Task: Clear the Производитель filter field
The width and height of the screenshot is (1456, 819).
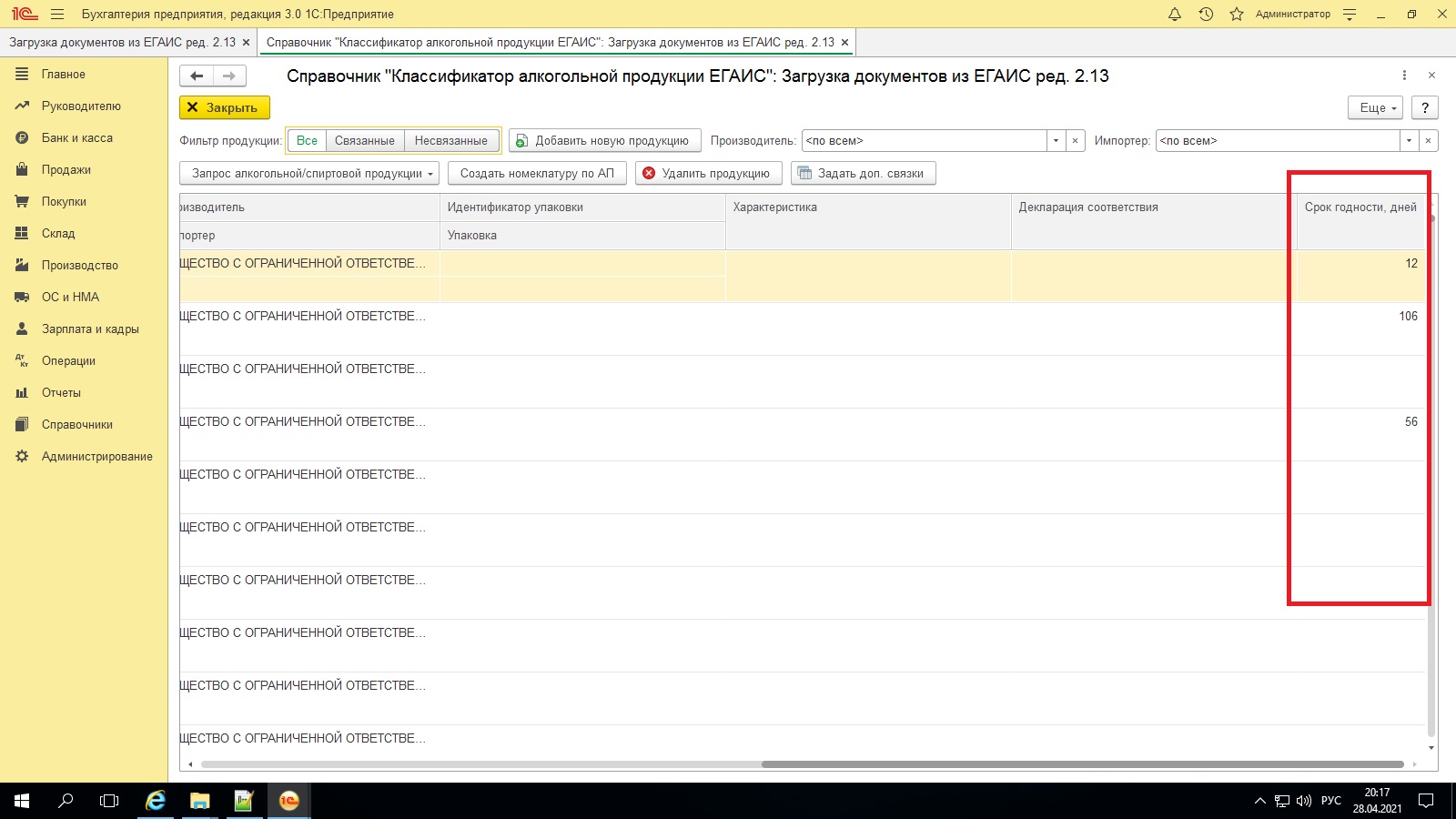Action: tap(1076, 141)
